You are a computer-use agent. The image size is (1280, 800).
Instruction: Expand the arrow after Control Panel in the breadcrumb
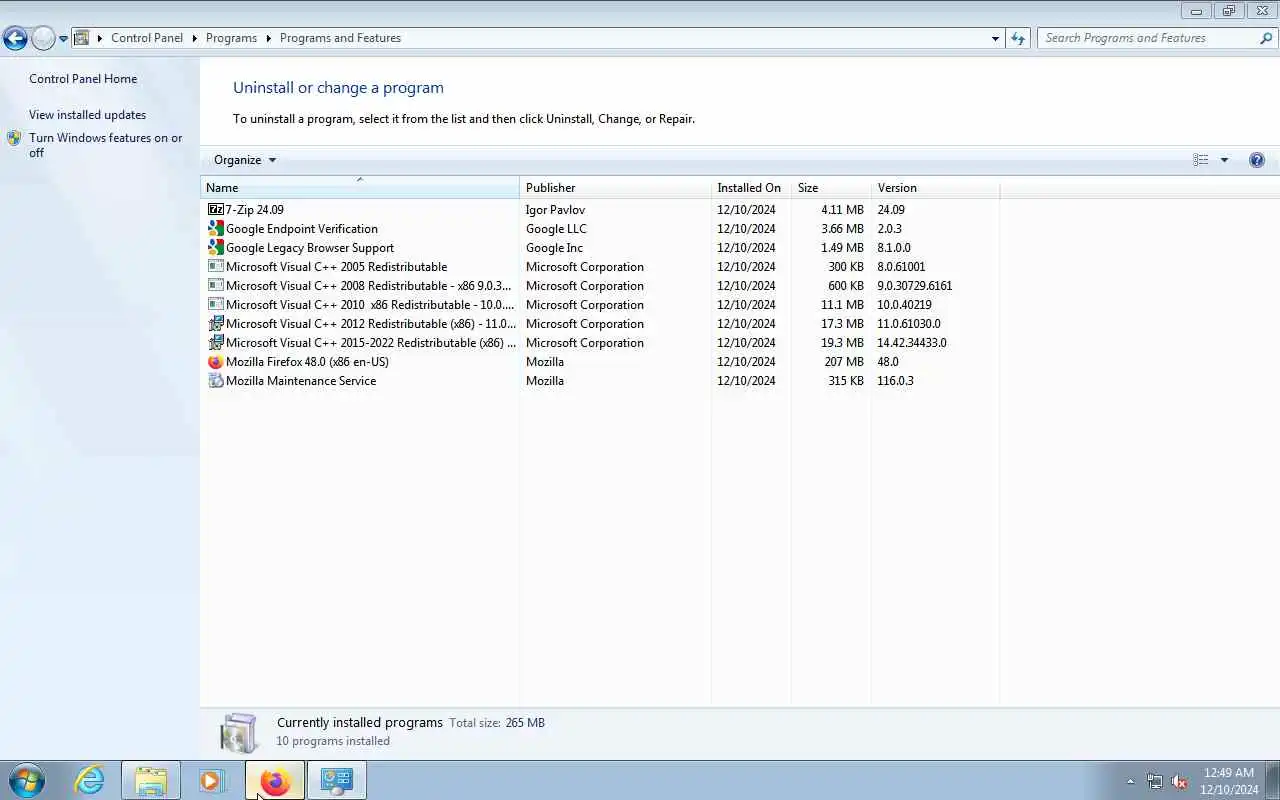click(195, 38)
